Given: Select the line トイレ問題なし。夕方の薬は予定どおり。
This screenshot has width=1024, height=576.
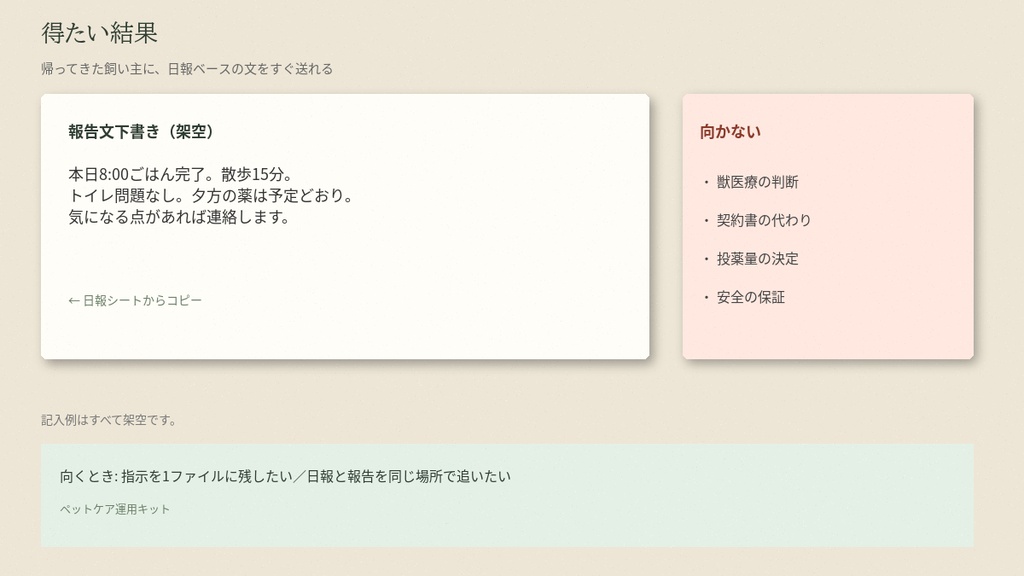Looking at the screenshot, I should [x=211, y=195].
